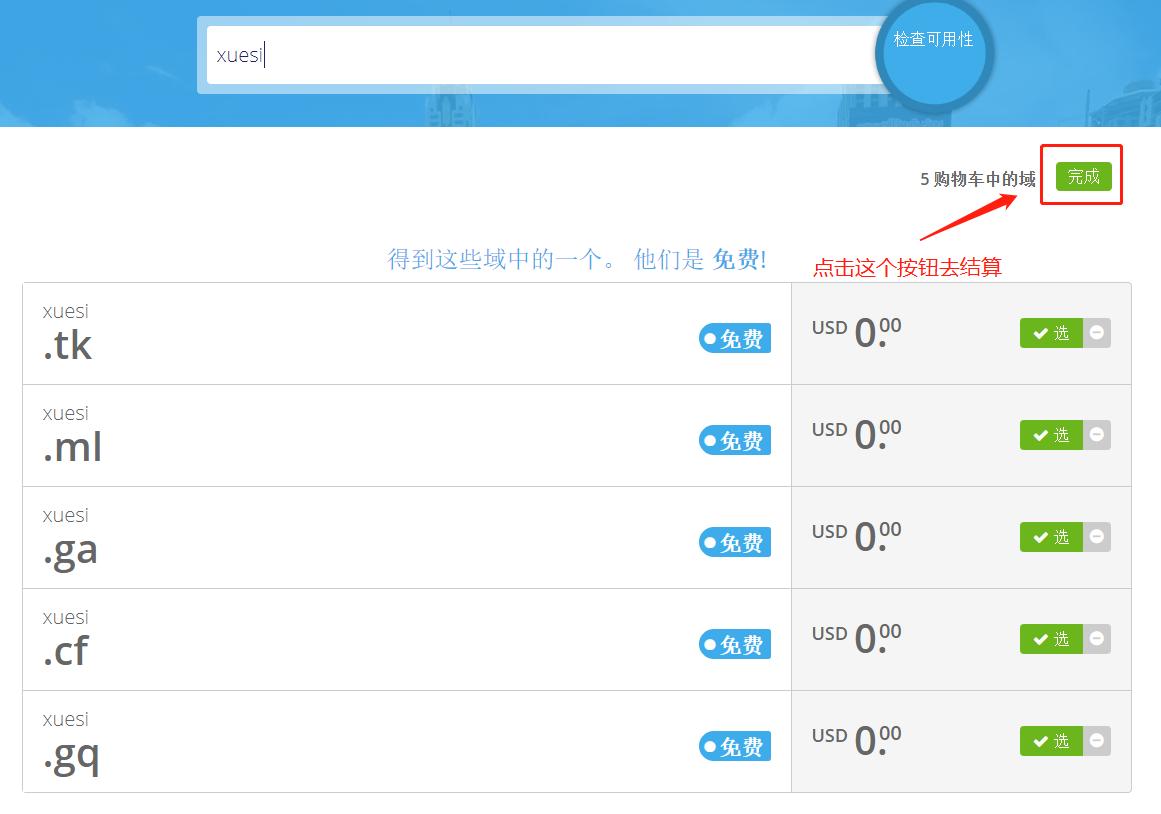Toggle the green 选 button for xuesi.gq
The image size is (1161, 814).
[x=1051, y=741]
